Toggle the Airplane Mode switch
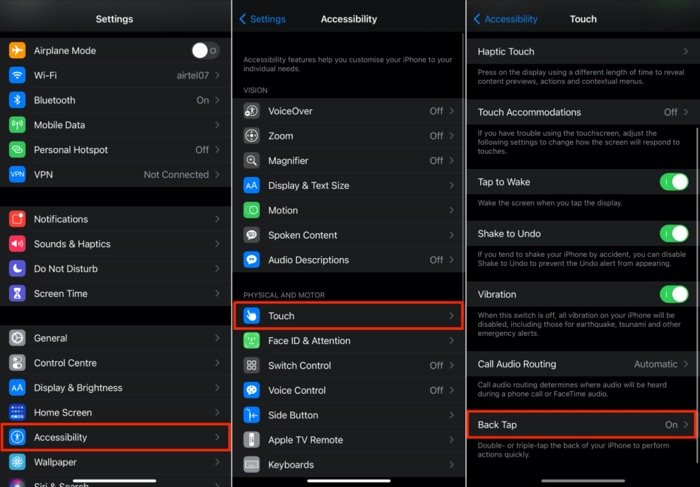The image size is (700, 487). (x=205, y=50)
